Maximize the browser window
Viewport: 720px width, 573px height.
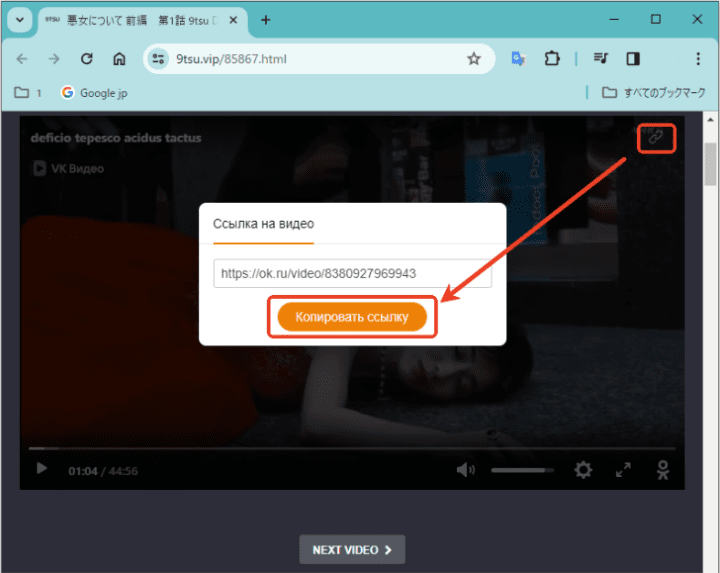click(x=656, y=19)
